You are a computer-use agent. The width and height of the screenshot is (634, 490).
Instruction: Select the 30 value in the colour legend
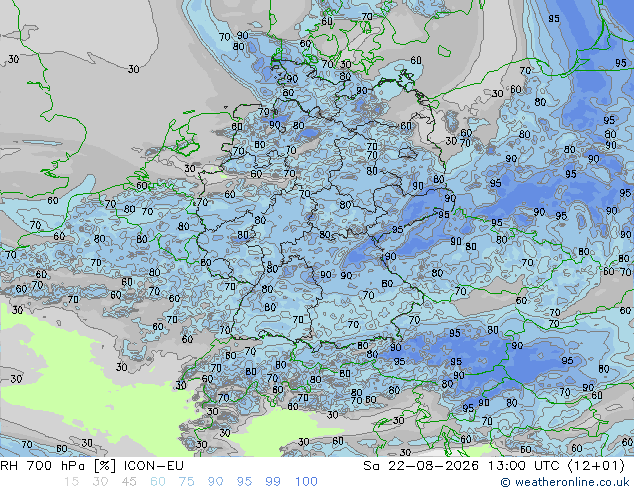click(100, 482)
